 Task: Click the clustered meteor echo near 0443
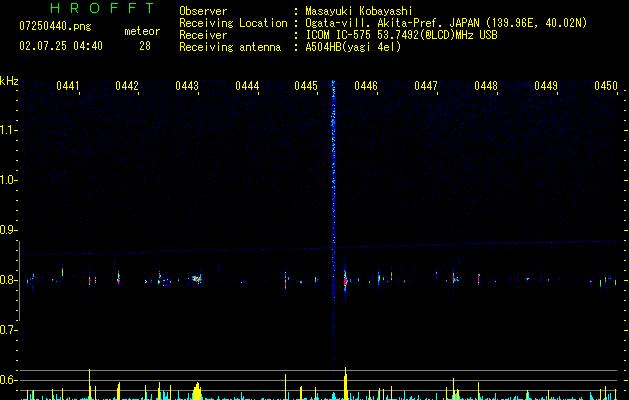(x=196, y=279)
